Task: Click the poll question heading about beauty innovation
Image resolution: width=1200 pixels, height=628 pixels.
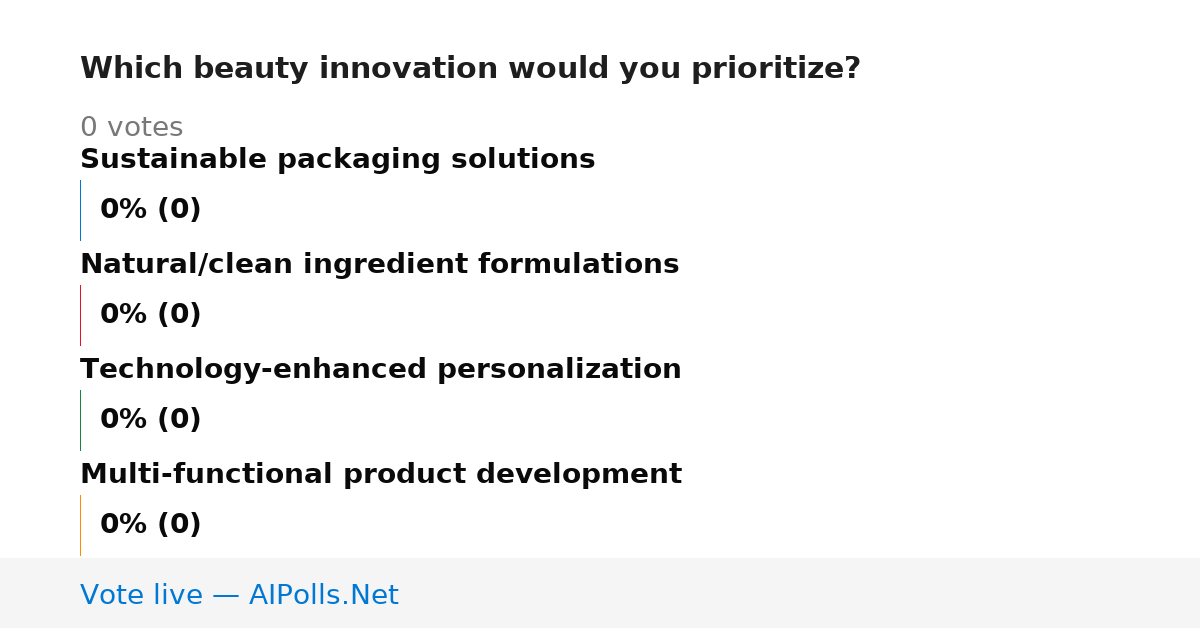Action: (x=470, y=69)
